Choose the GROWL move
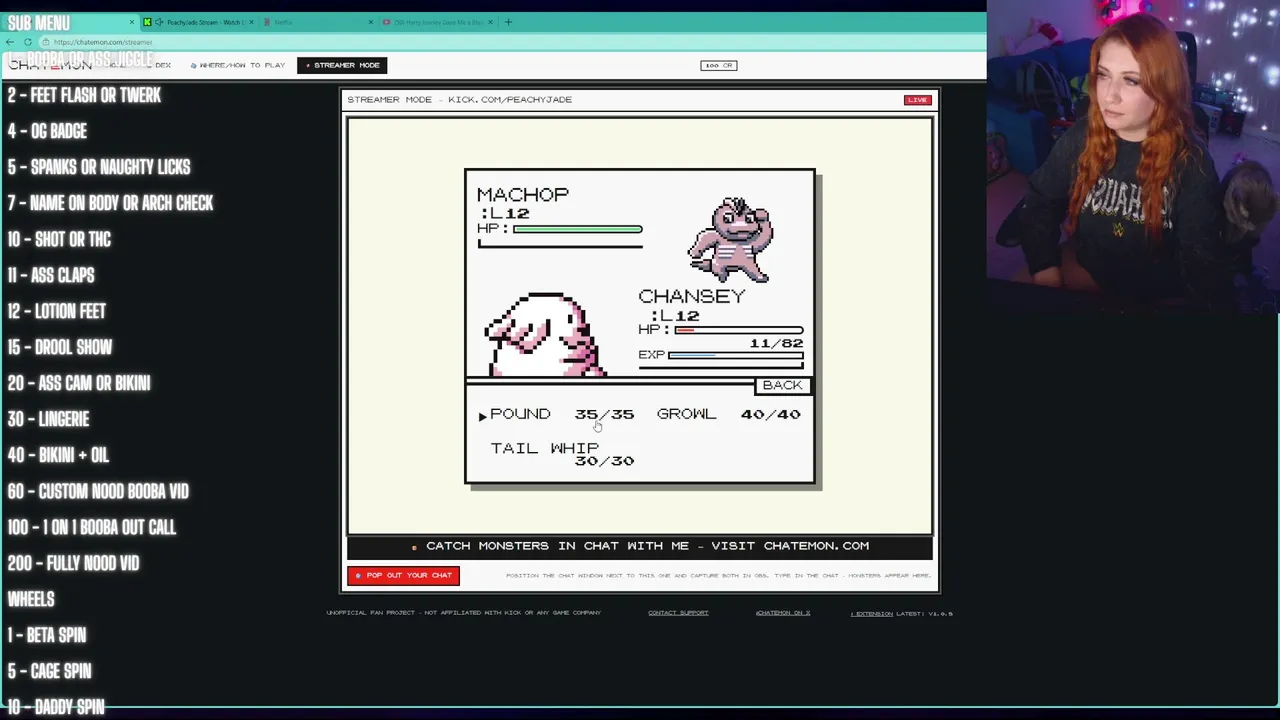1280x720 pixels. click(x=686, y=414)
